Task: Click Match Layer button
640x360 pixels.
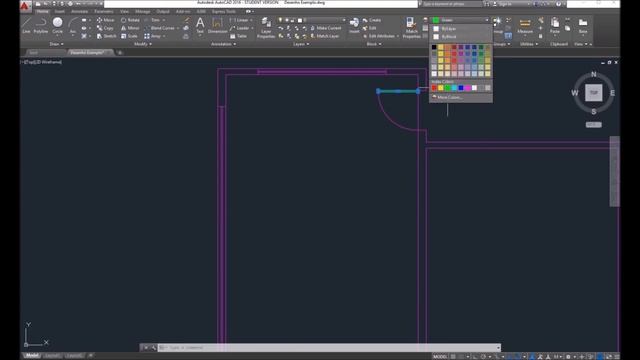Action: point(325,36)
